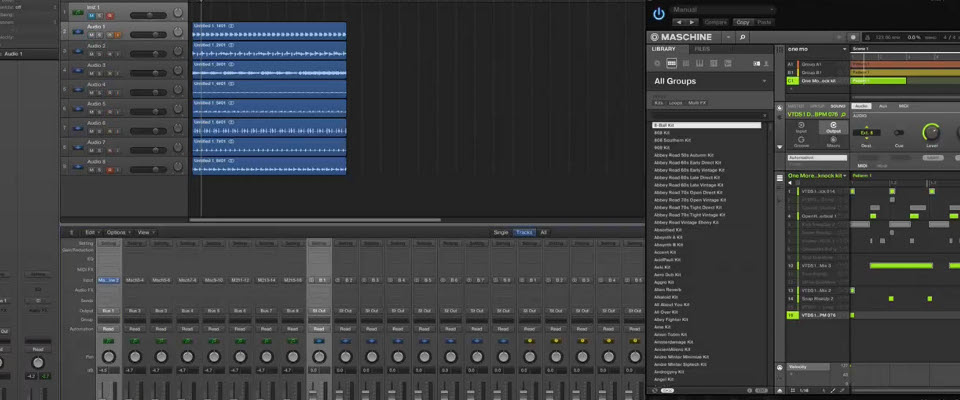Image resolution: width=960 pixels, height=400 pixels.
Task: Select the Loops tag filter
Action: pyautogui.click(x=675, y=103)
